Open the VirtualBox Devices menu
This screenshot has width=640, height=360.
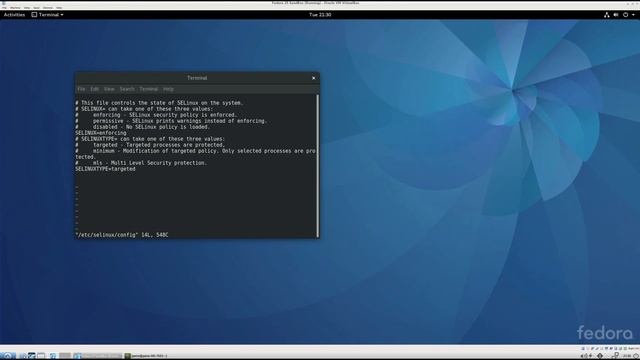[48, 8]
